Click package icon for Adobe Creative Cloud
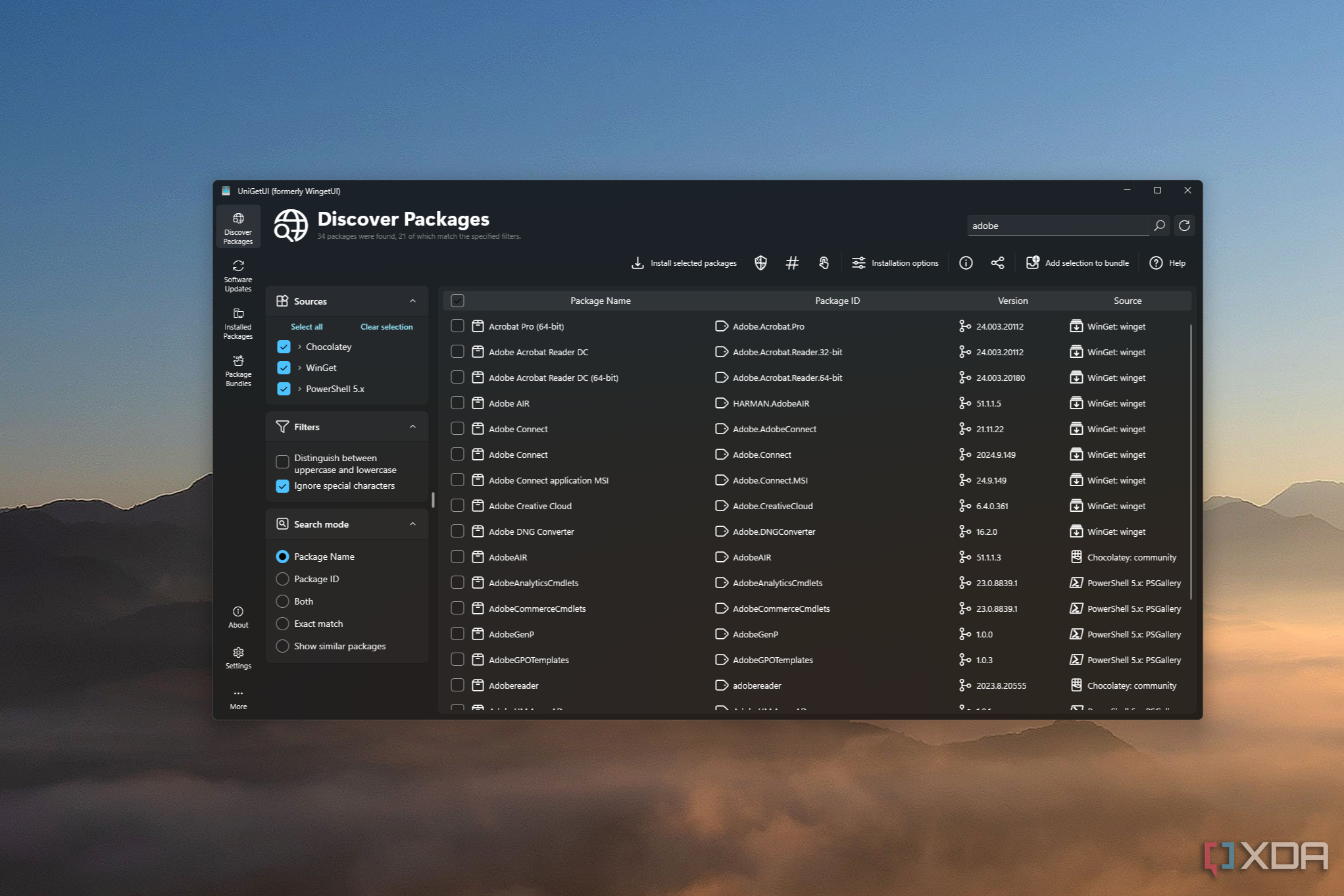The image size is (1344, 896). (x=478, y=506)
